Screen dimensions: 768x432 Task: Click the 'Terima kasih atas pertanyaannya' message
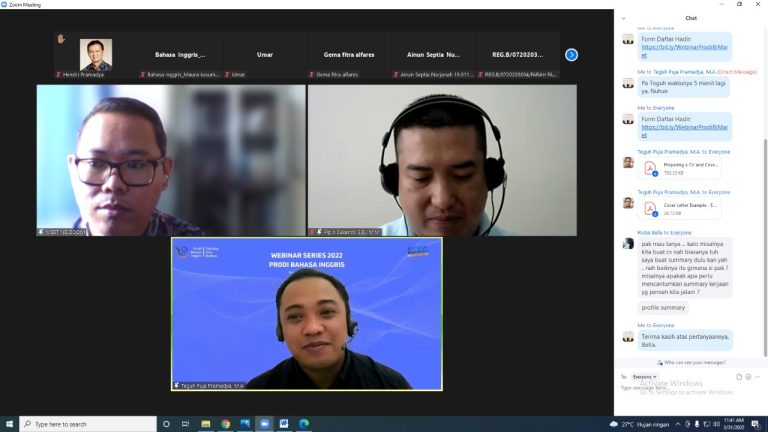click(685, 340)
